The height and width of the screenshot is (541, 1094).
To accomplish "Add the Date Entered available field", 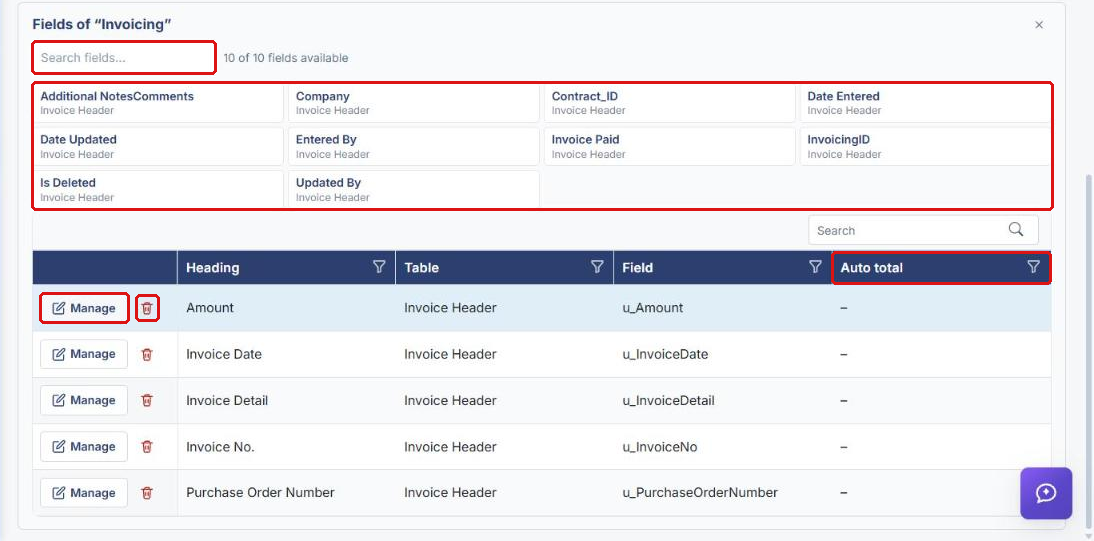I will pos(925,103).
